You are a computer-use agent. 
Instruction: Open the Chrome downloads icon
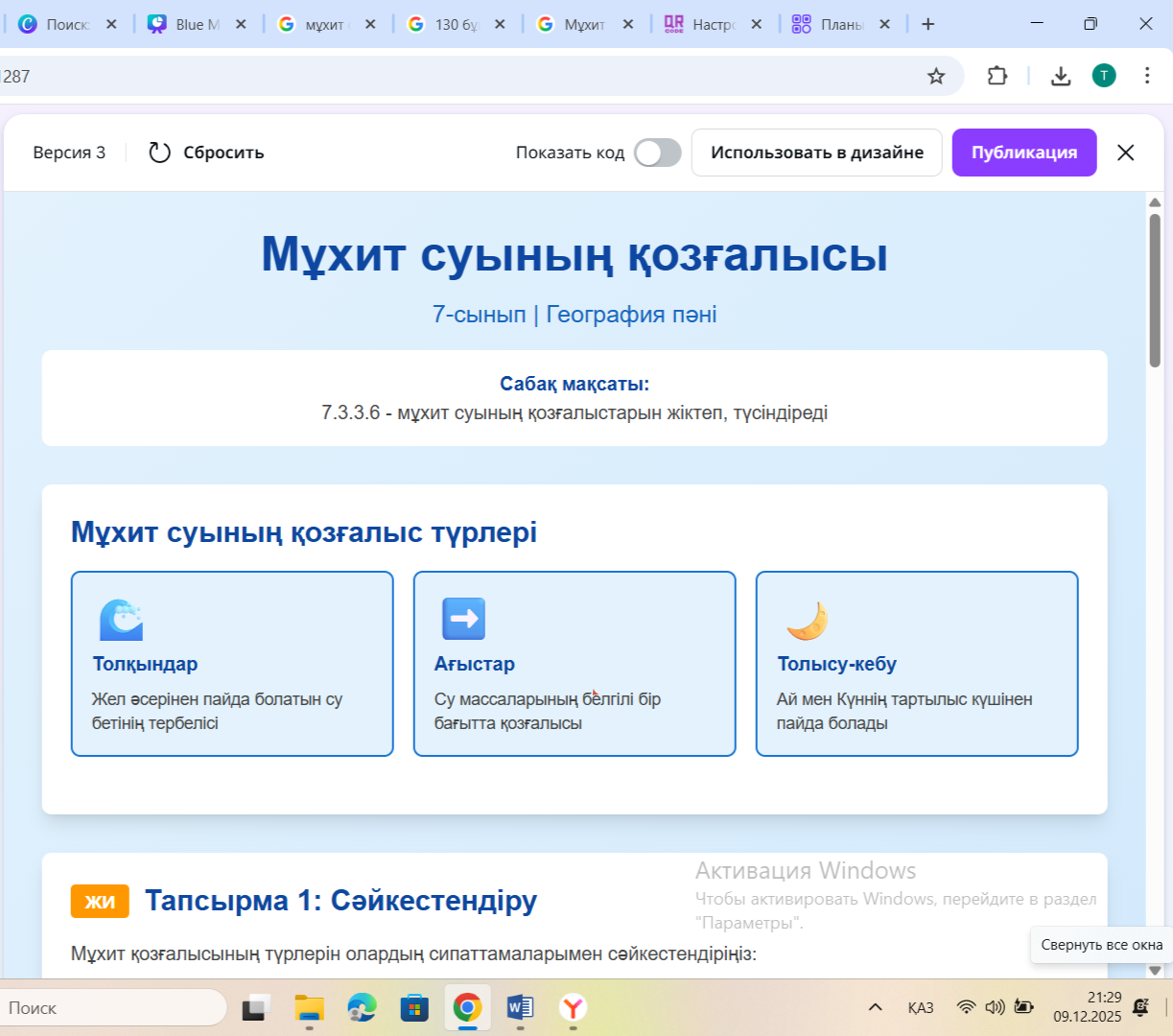pyautogui.click(x=1061, y=76)
